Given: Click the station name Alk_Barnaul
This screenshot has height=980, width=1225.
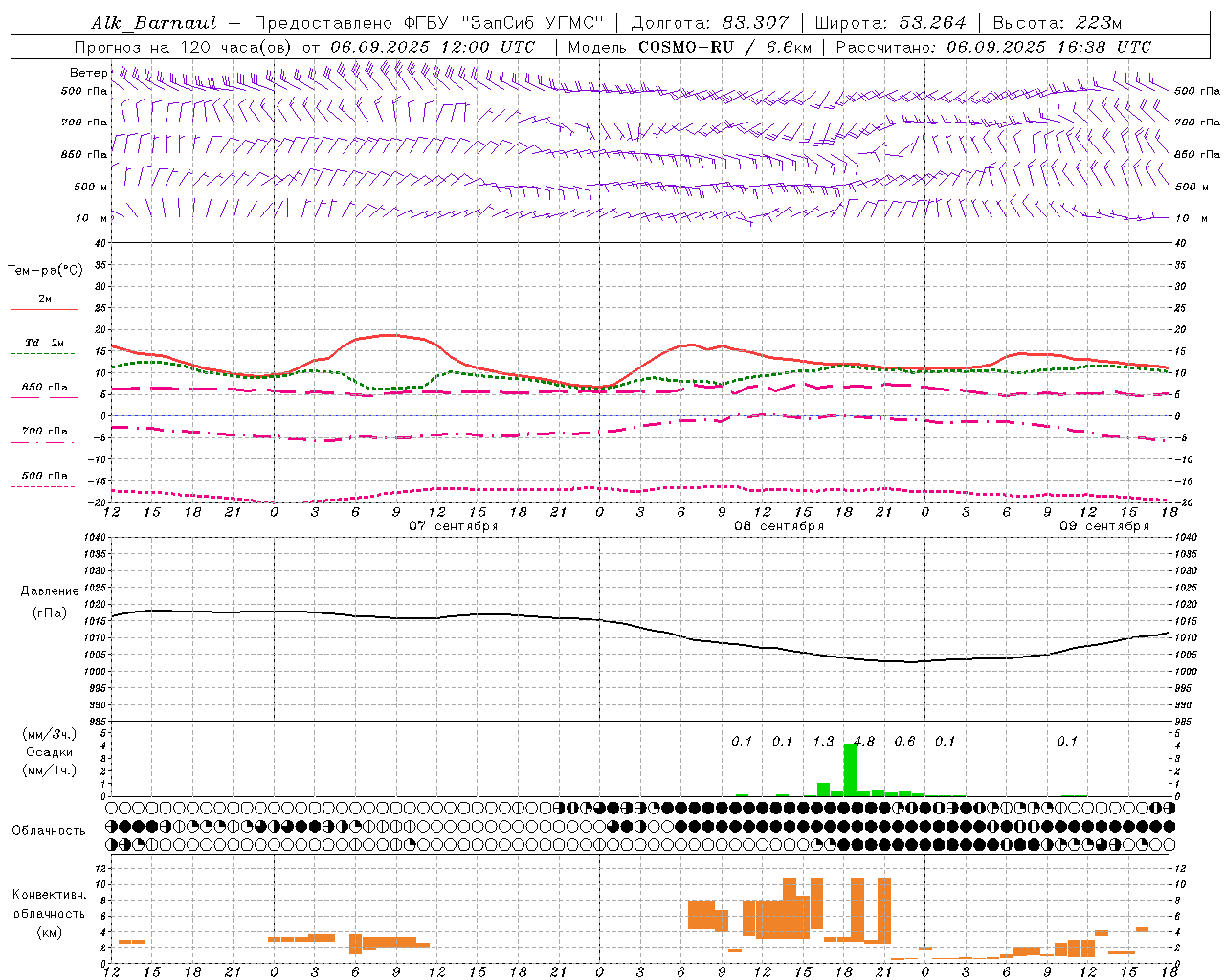Looking at the screenshot, I should [x=154, y=23].
